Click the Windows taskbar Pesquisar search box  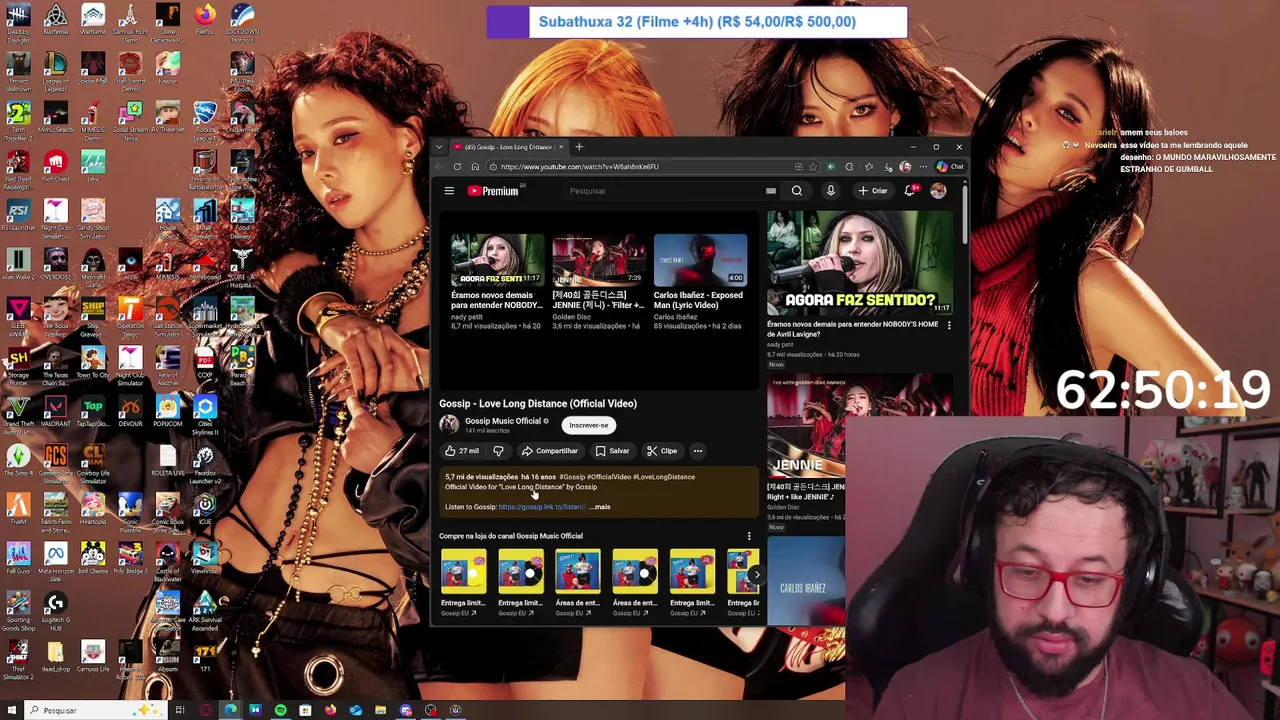(x=95, y=710)
